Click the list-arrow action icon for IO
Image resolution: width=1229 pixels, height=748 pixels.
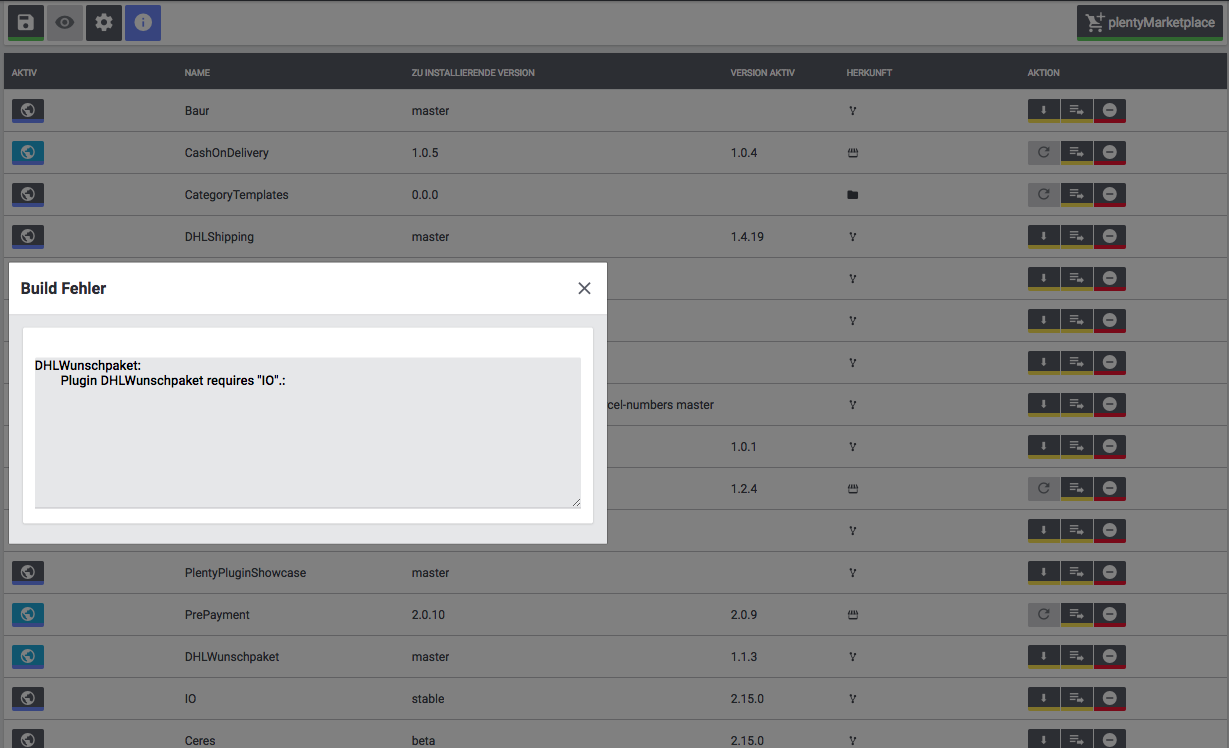[1077, 699]
